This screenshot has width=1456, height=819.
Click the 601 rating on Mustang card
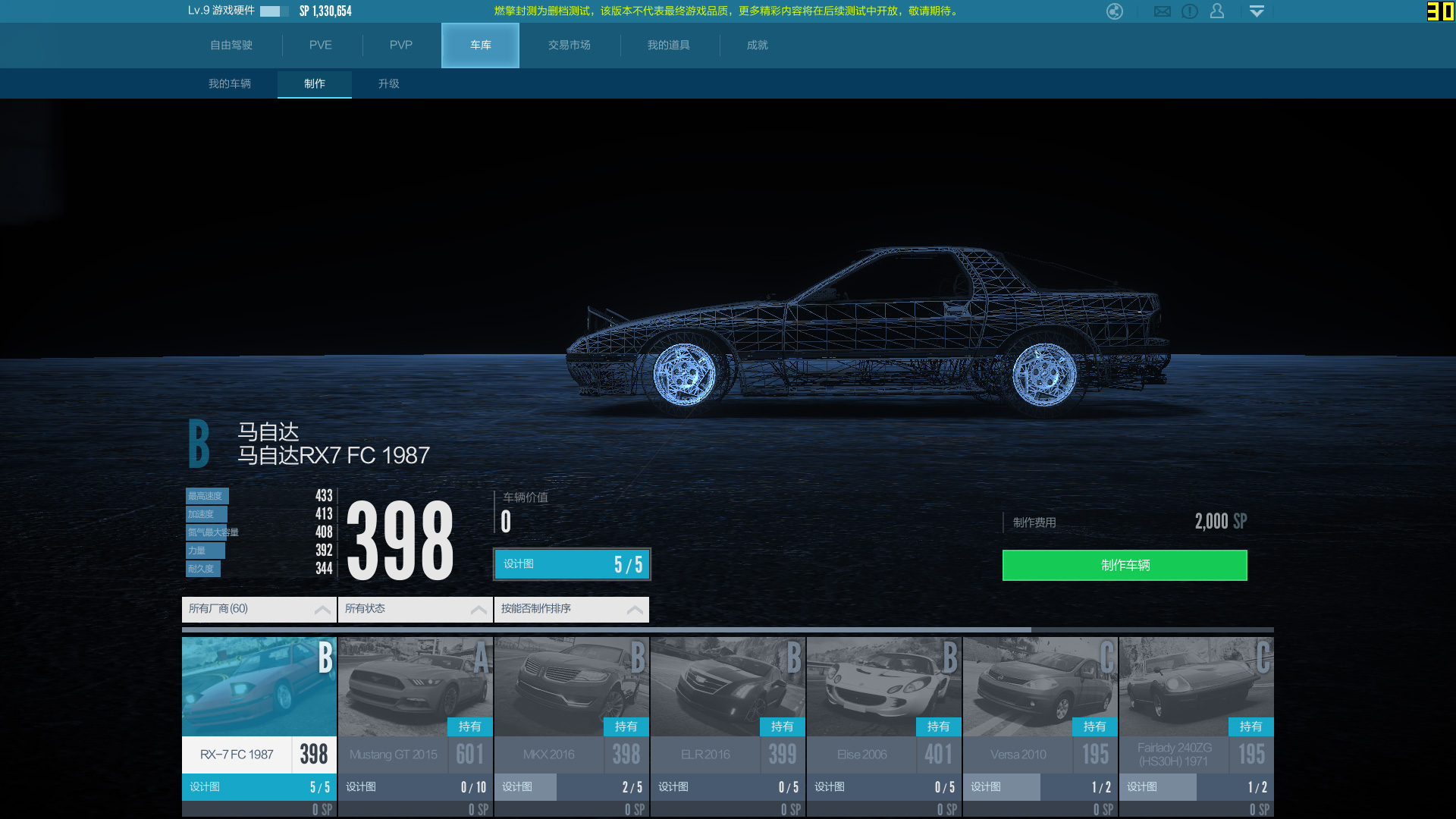tap(470, 755)
